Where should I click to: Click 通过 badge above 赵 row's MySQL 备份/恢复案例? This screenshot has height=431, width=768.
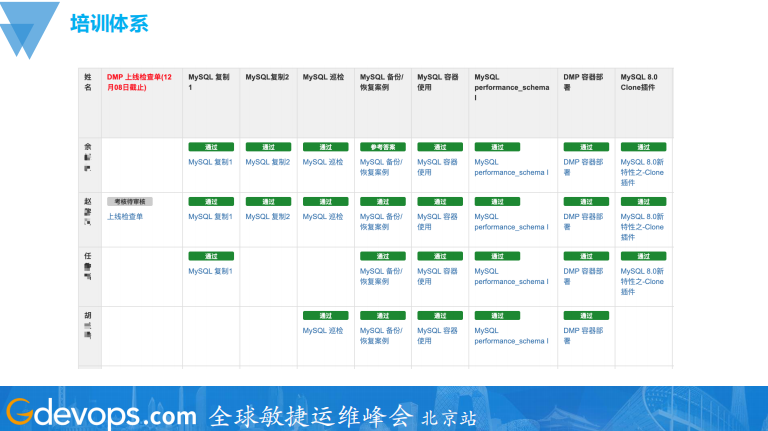[383, 201]
